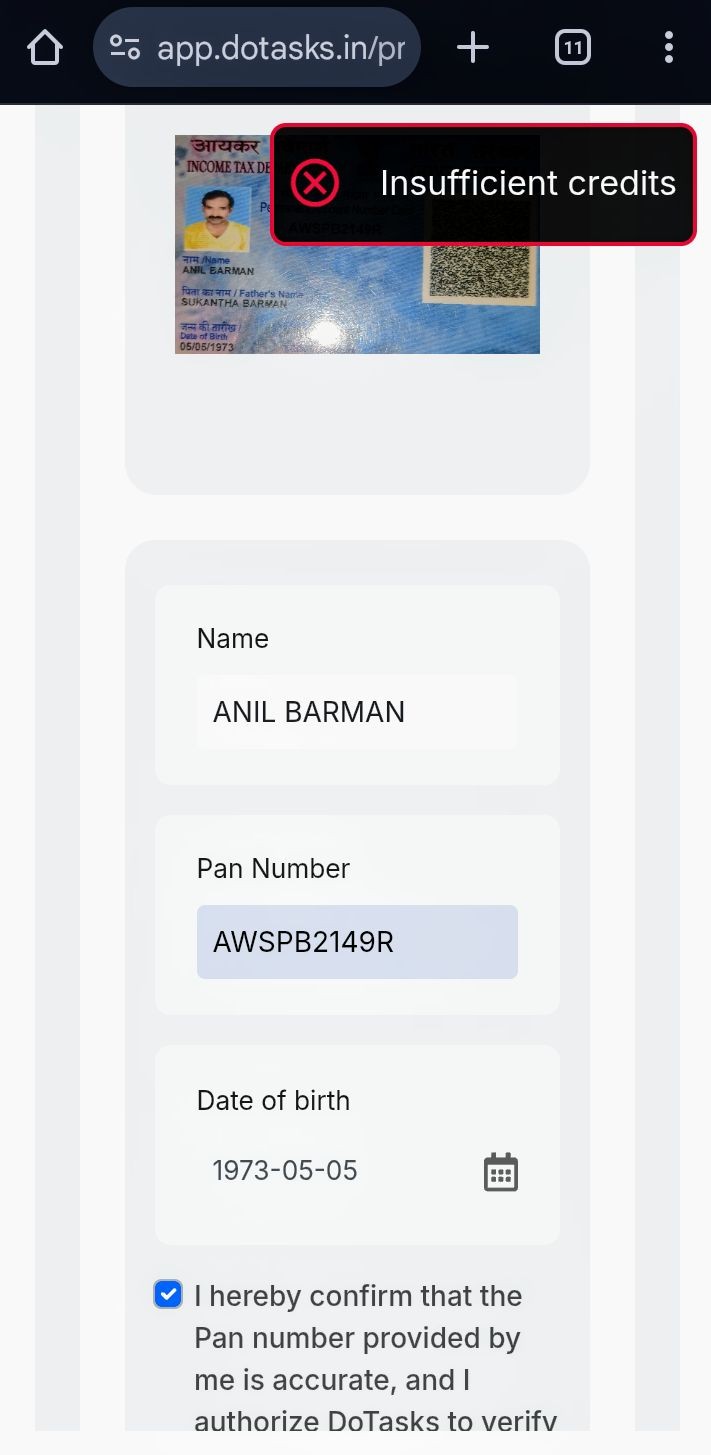Tap the browser Home icon
711x1455 pixels.
click(45, 47)
